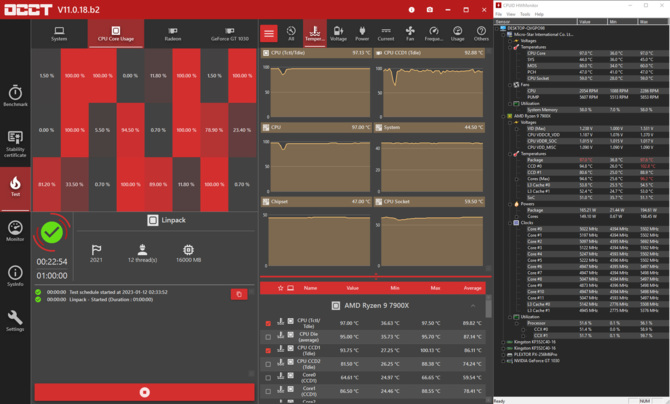
Task: Stop the running Linpack test
Action: coord(144,392)
